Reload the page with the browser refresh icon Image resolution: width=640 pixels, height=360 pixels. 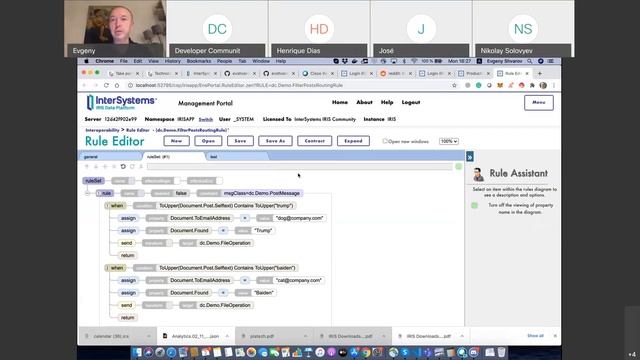click(106, 85)
